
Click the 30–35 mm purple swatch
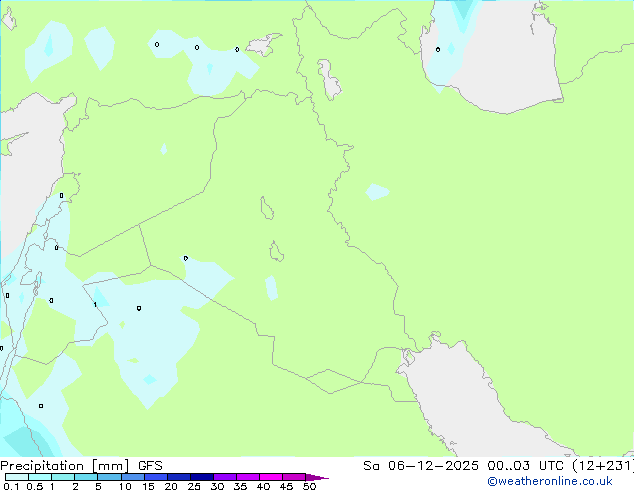[224, 477]
